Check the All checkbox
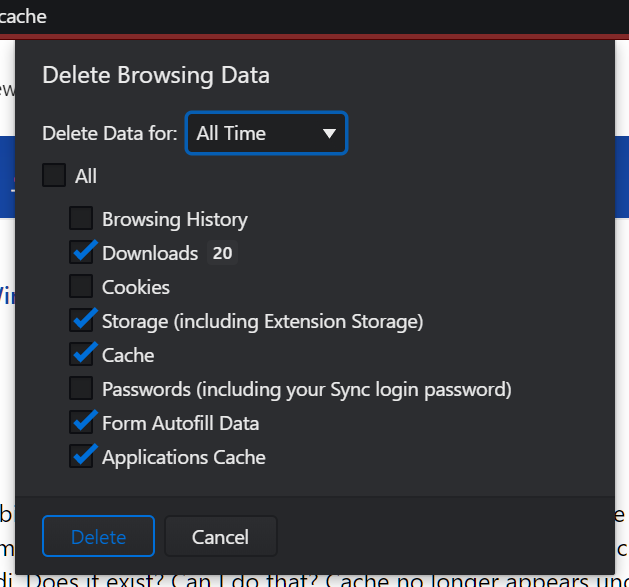 [x=54, y=175]
